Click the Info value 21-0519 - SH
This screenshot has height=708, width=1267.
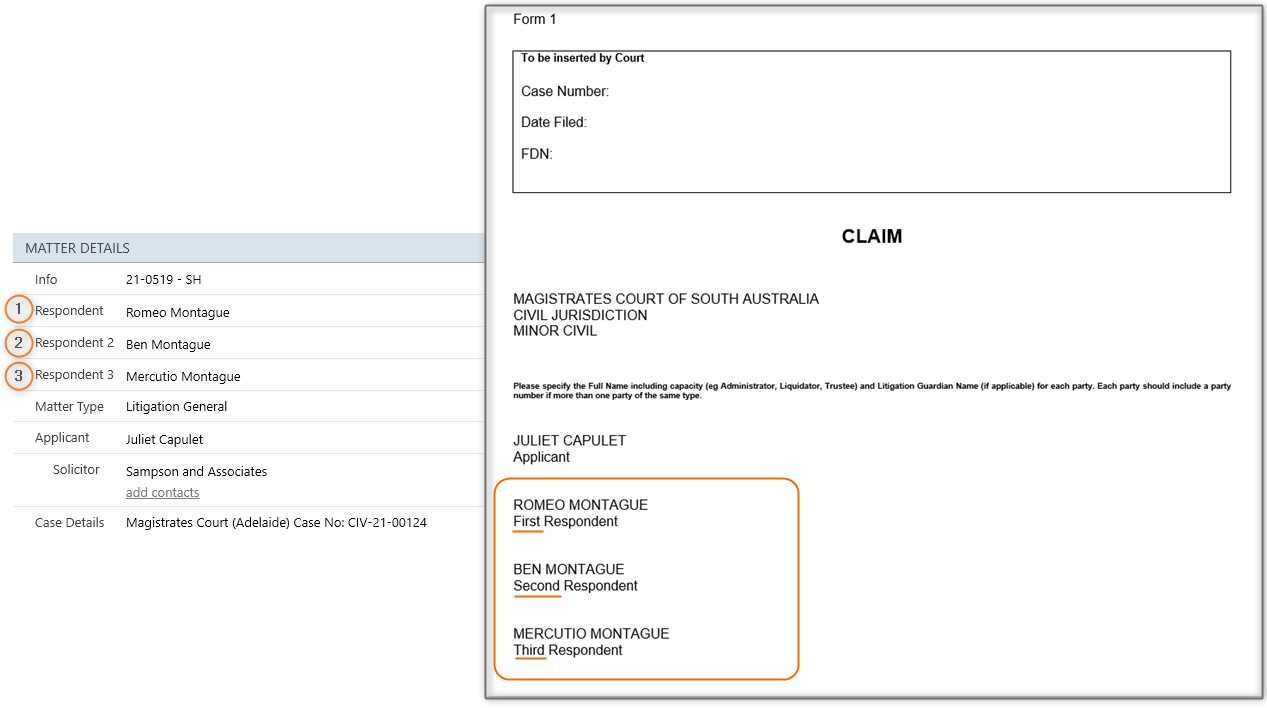(x=163, y=280)
